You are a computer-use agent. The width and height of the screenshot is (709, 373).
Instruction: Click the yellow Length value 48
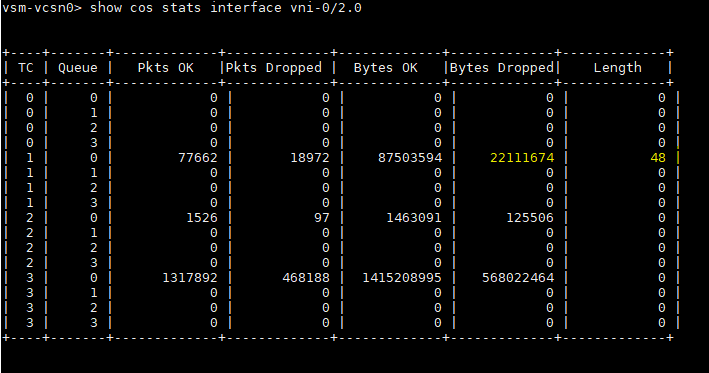658,158
